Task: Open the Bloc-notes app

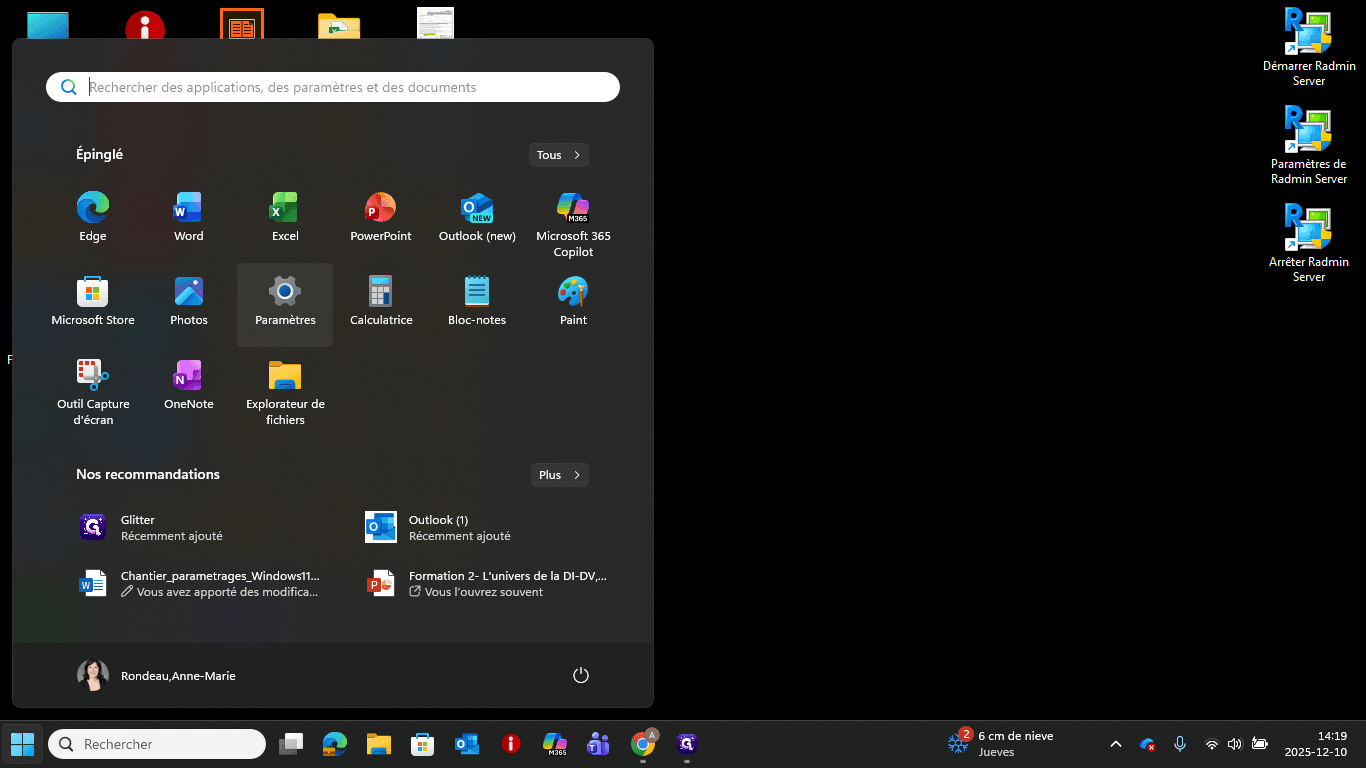Action: coord(477,302)
